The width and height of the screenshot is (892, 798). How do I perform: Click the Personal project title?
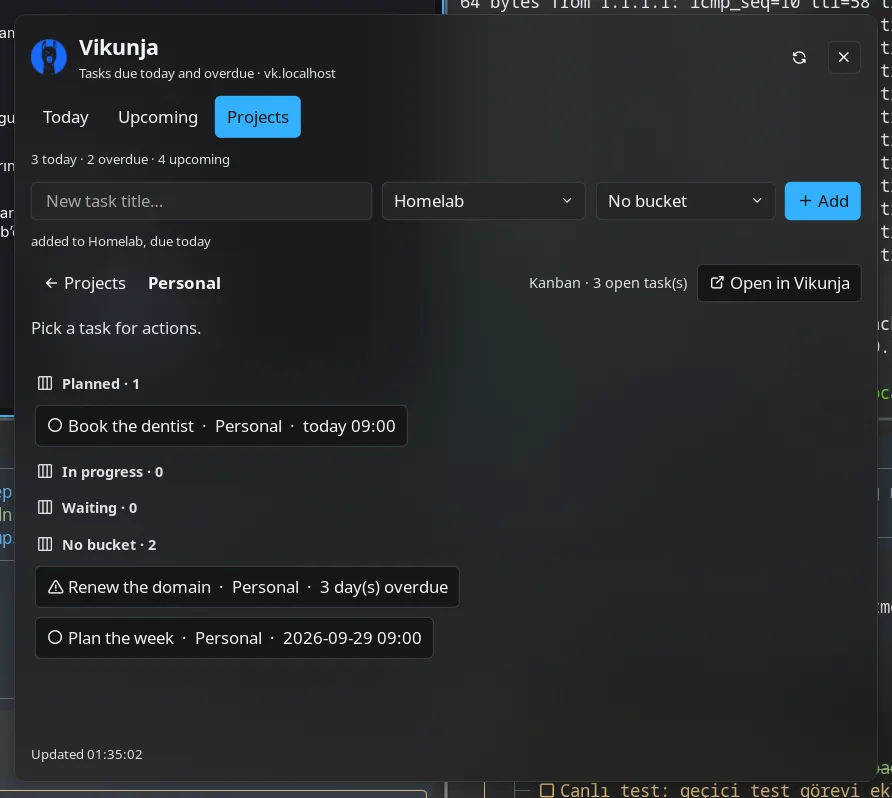[184, 283]
